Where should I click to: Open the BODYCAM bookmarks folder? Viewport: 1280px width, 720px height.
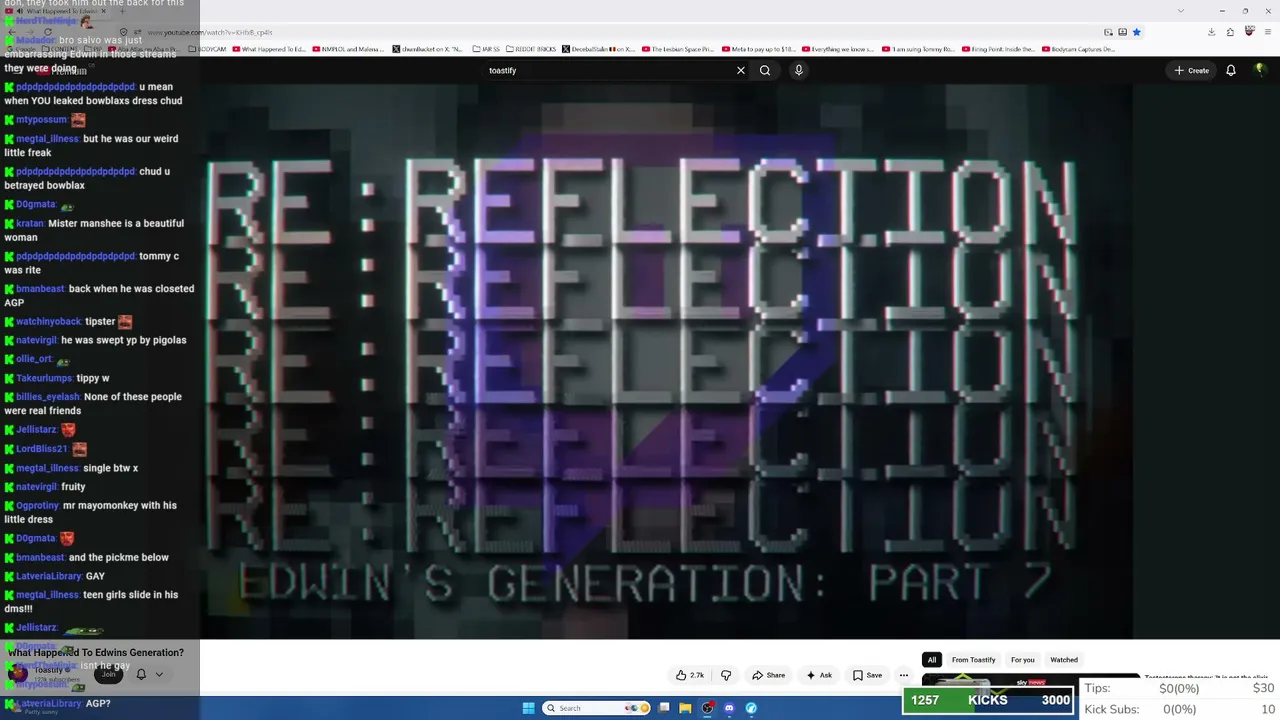coord(207,49)
